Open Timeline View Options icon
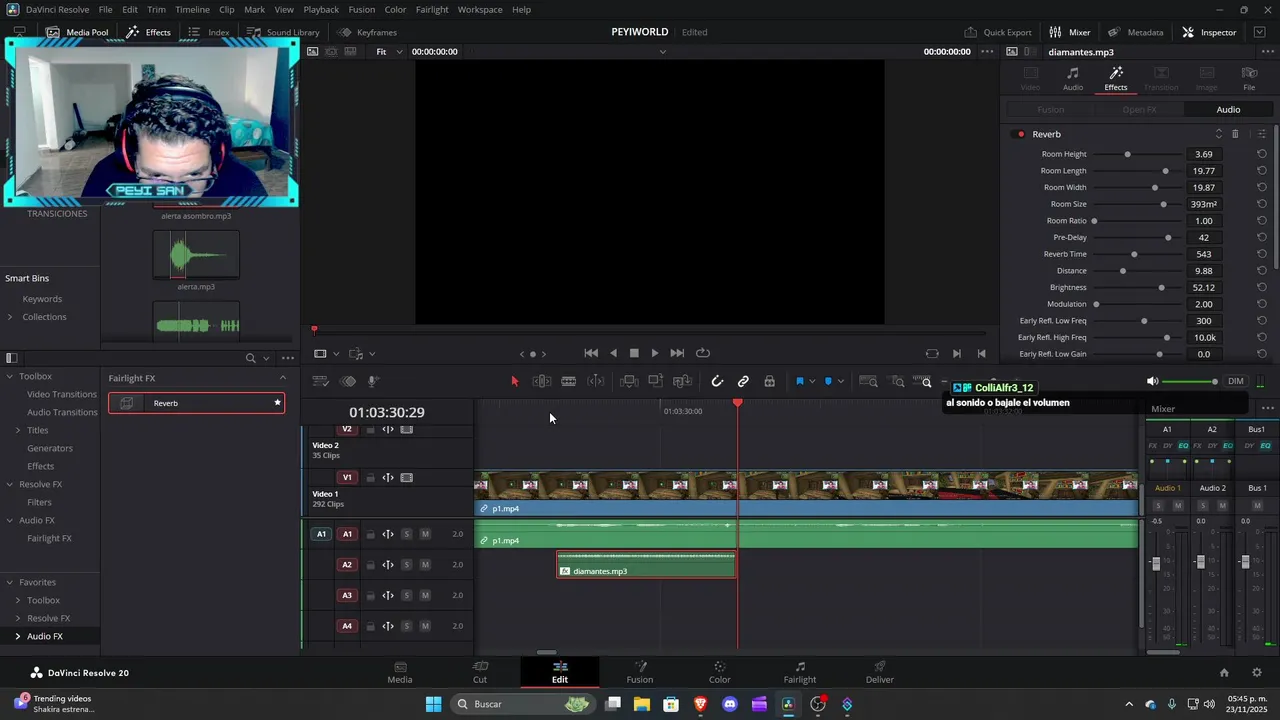1280x720 pixels. point(321,381)
